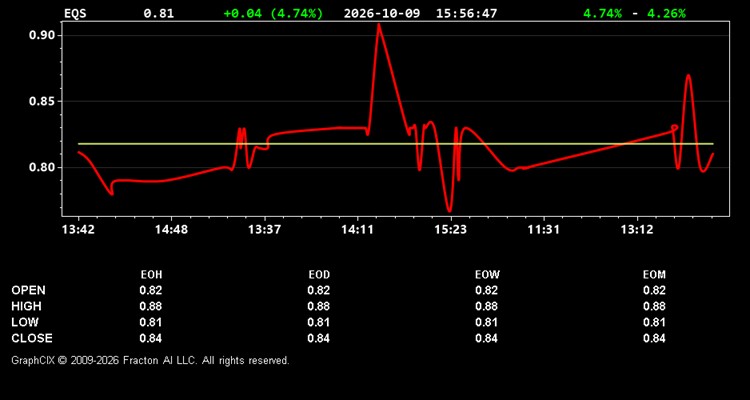Click the red price spike above 0.90

379,29
